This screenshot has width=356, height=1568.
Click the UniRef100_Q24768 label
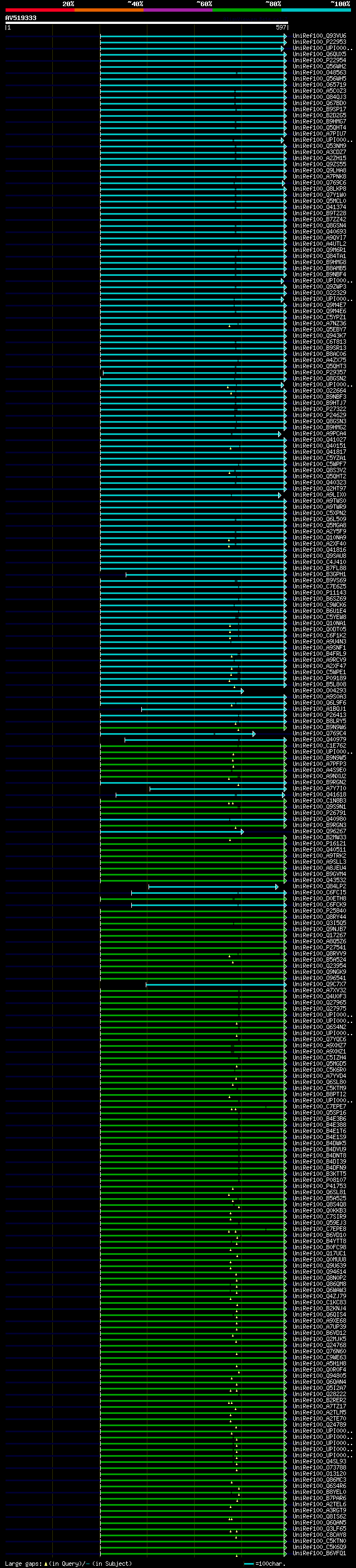pos(319,1345)
